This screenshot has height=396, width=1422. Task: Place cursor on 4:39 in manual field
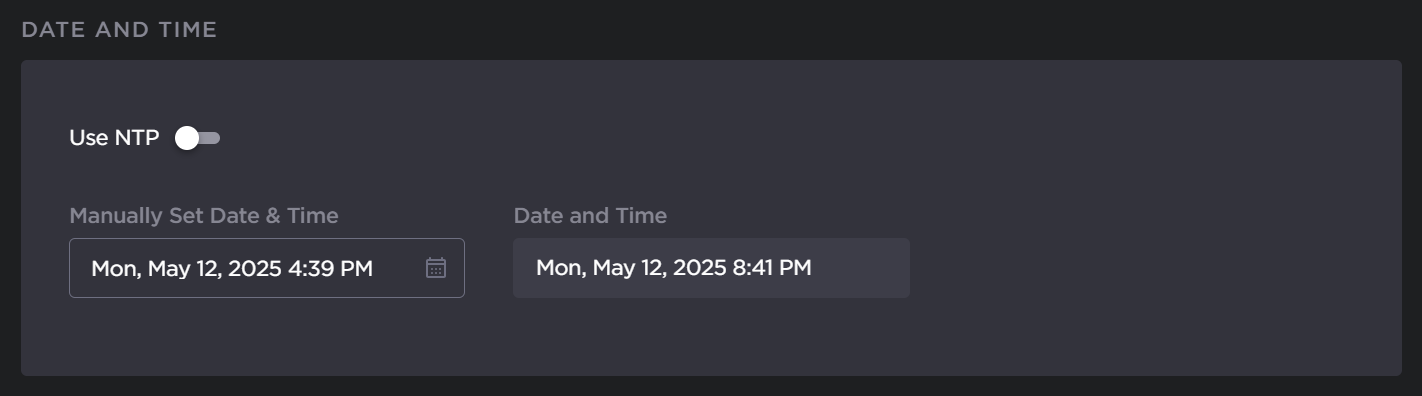(x=309, y=268)
